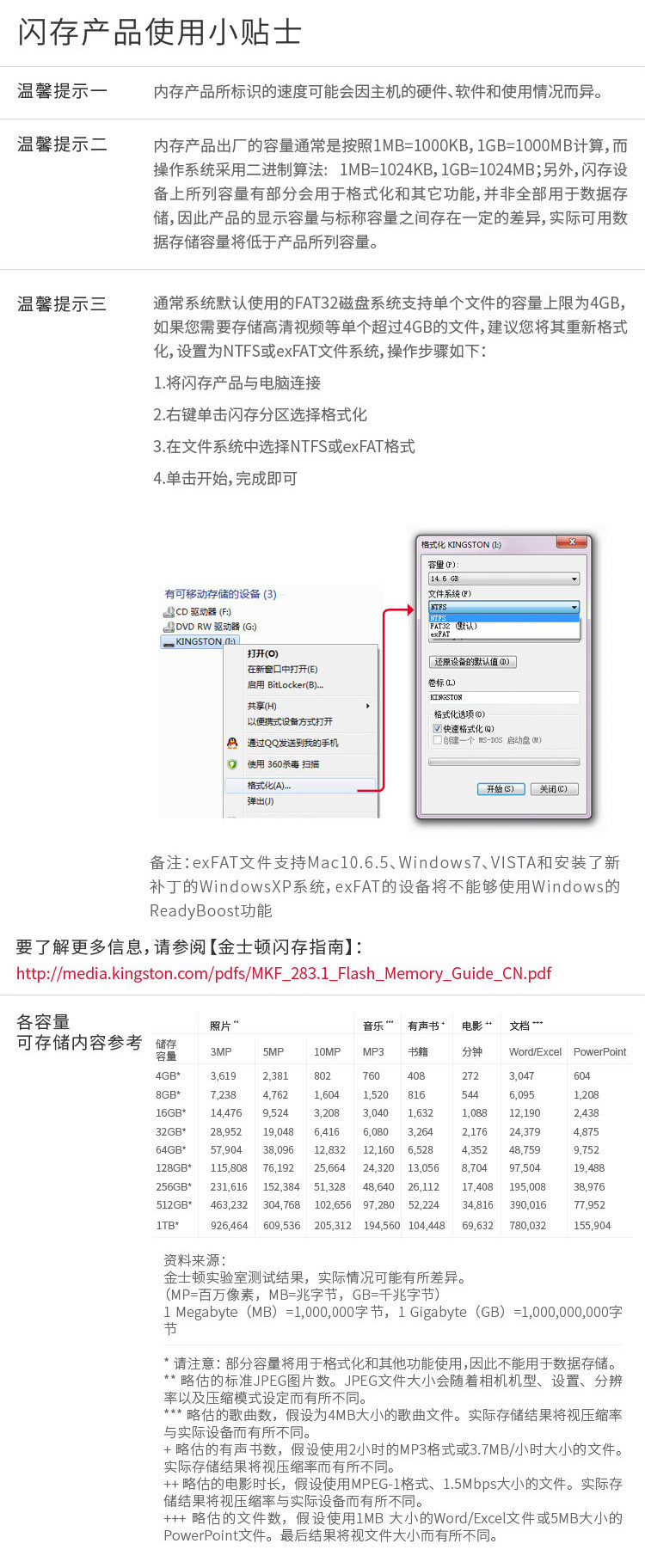Toggle 创建一个 MS-DOS 启动盘 checkbox
Screen dimensions: 645x1568
click(x=437, y=740)
